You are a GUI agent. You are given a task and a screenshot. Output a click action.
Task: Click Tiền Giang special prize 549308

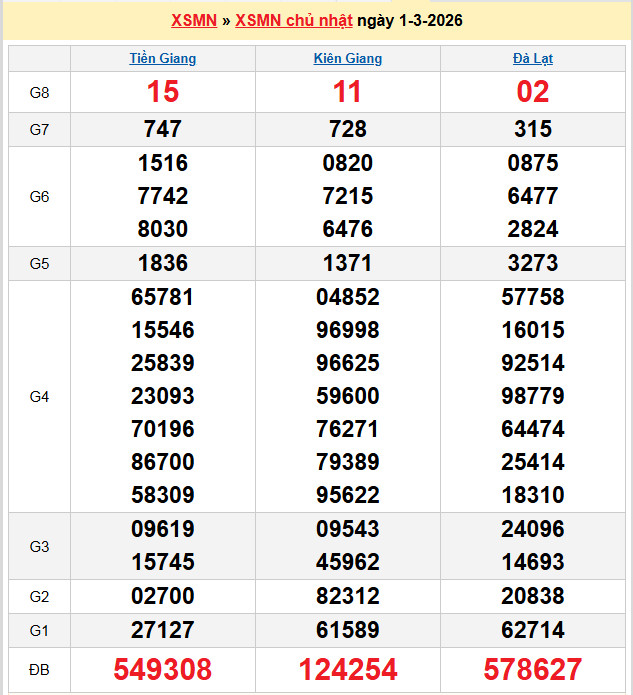point(163,669)
